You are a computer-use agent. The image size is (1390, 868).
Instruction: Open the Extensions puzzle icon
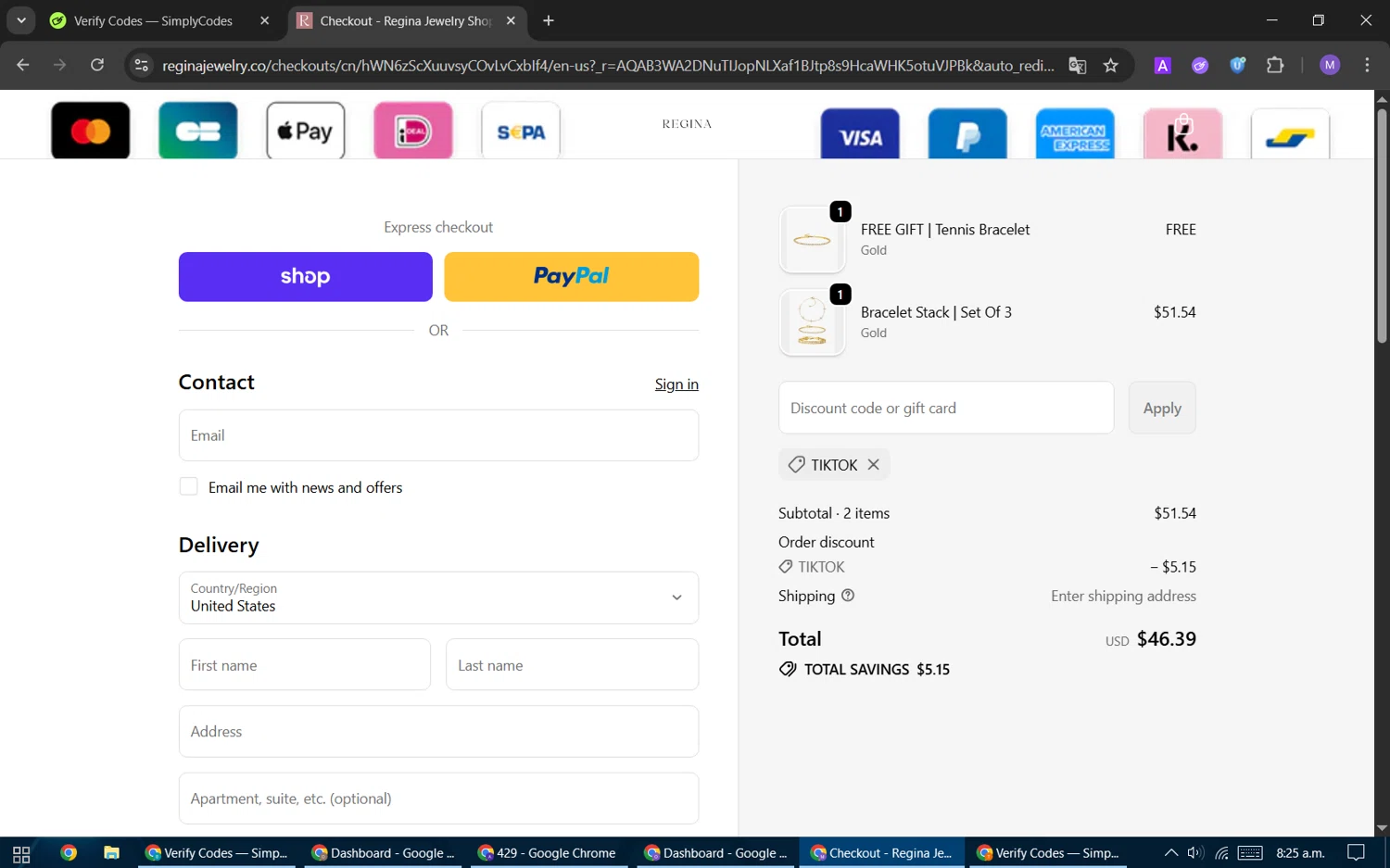pos(1275,65)
